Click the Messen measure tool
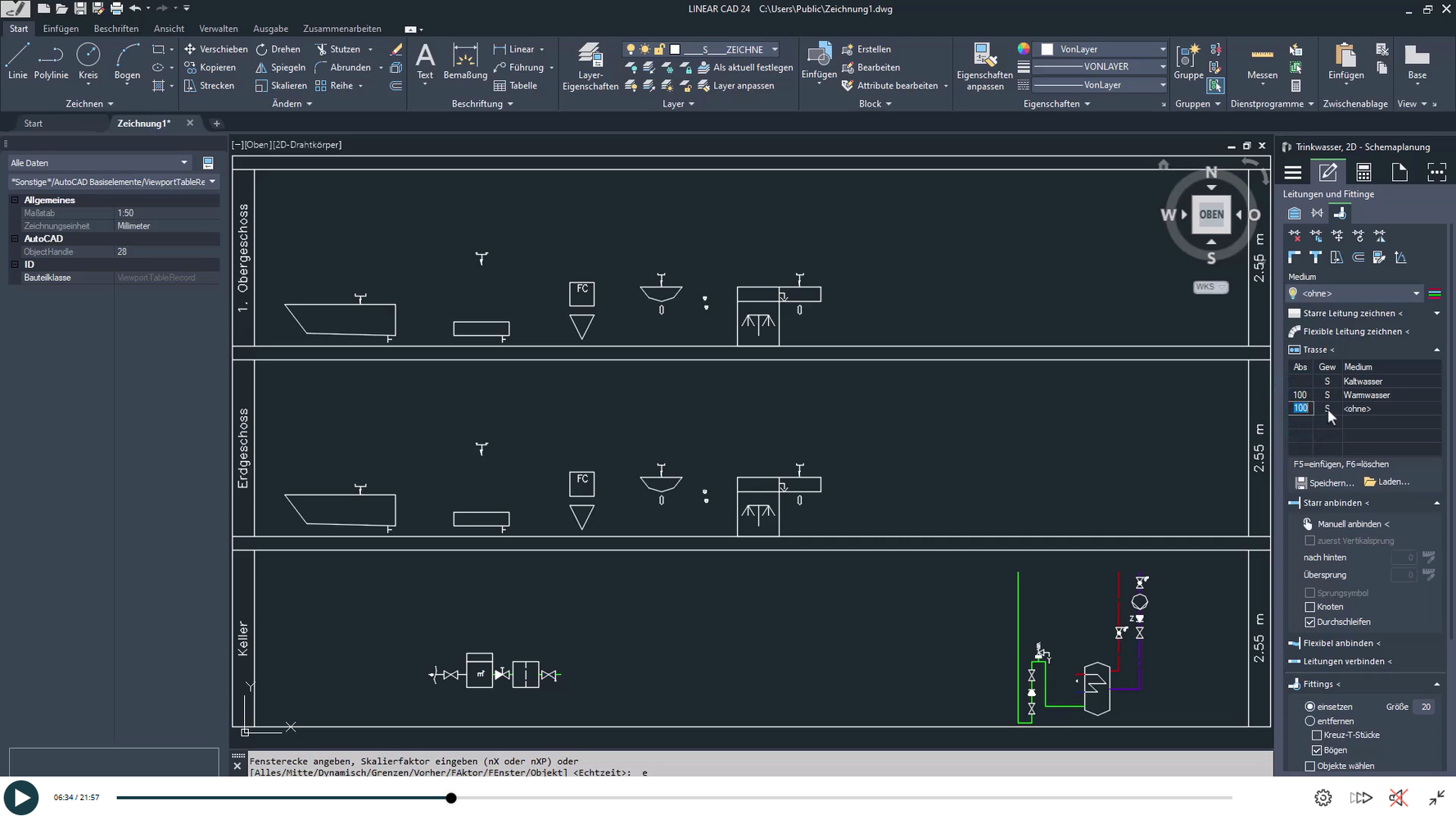The width and height of the screenshot is (1456, 819). pyautogui.click(x=1262, y=62)
